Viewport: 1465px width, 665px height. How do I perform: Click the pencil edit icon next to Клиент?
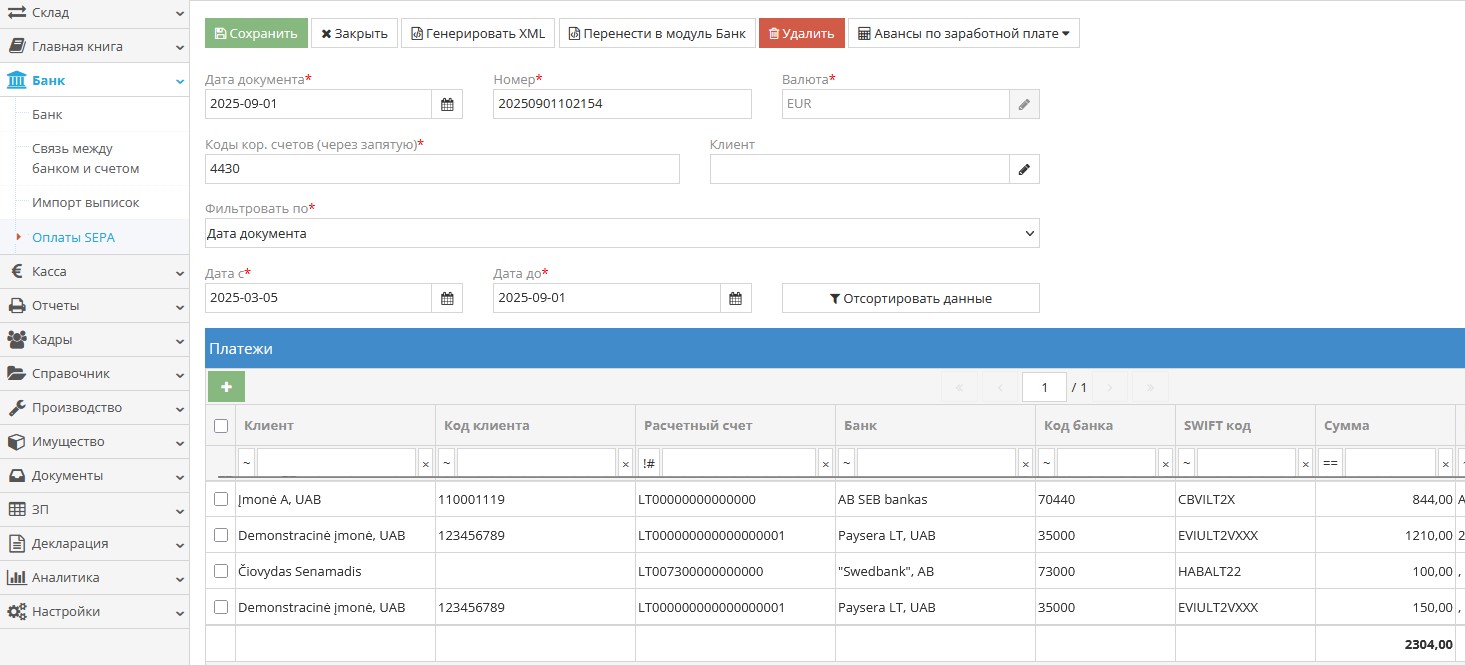tap(1024, 170)
